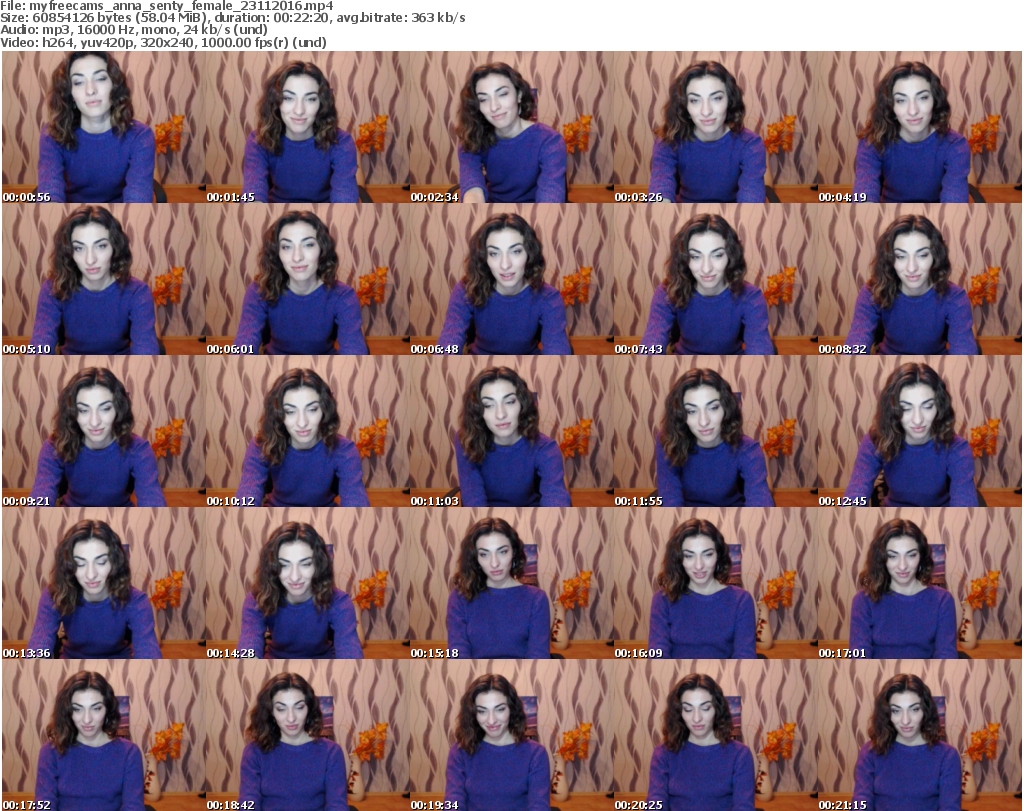Click the video frame at 00:21:15

(920, 735)
